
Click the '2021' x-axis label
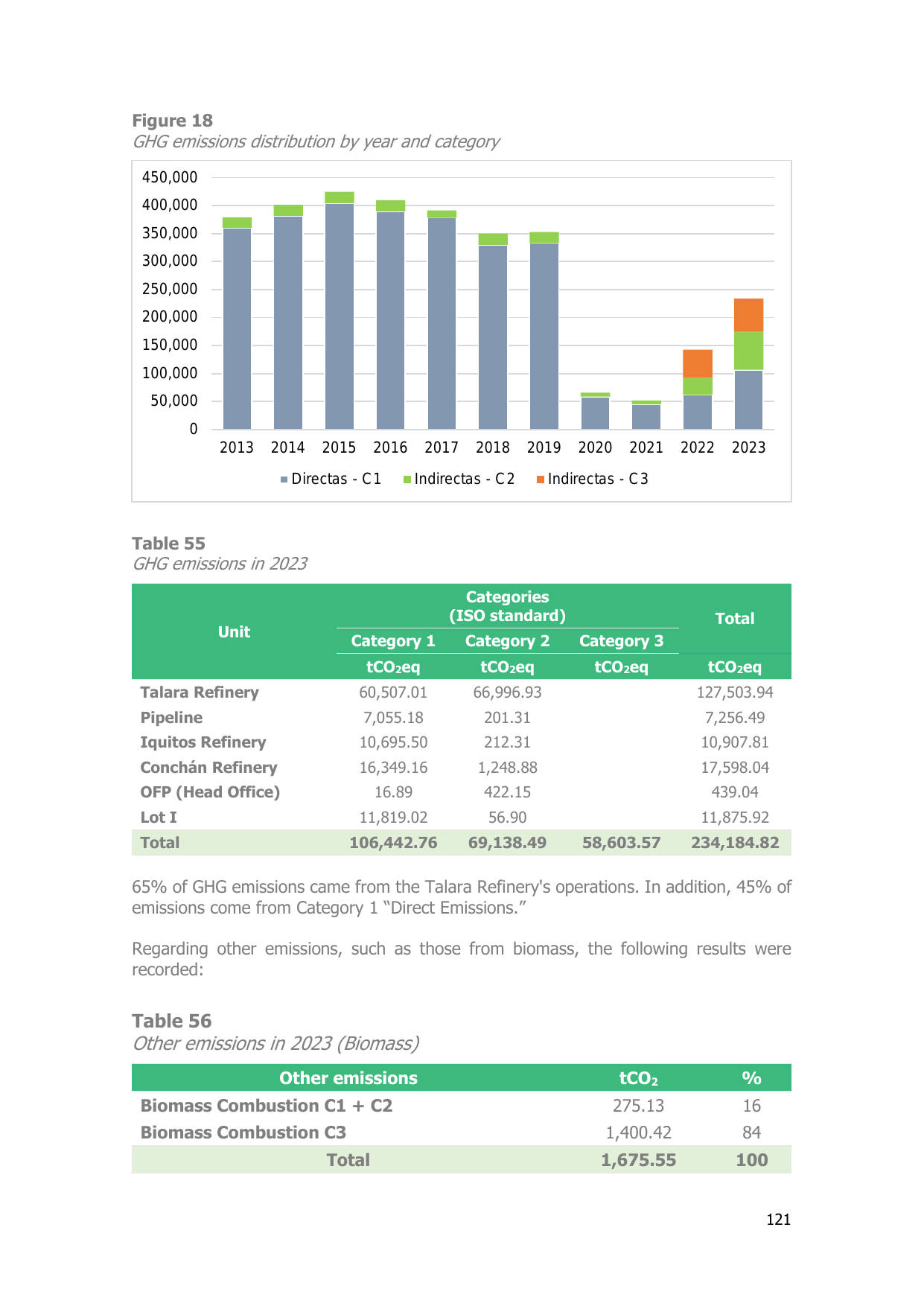point(646,447)
